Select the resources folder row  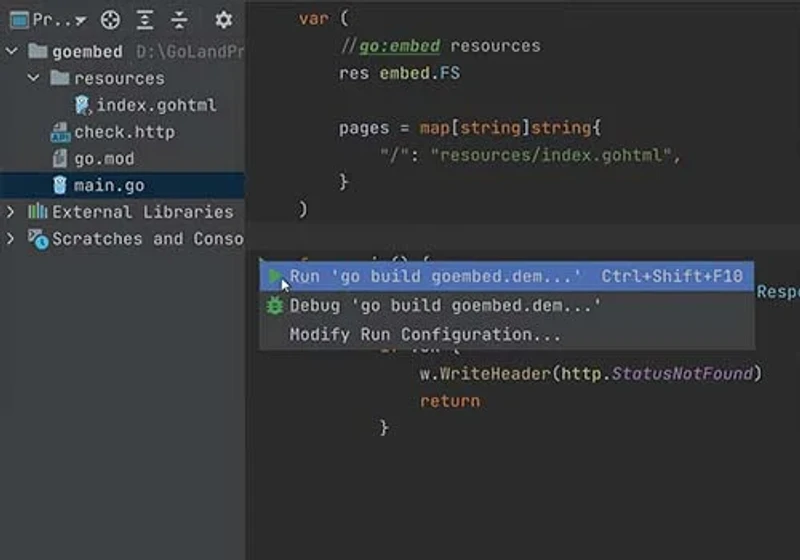tap(122, 78)
